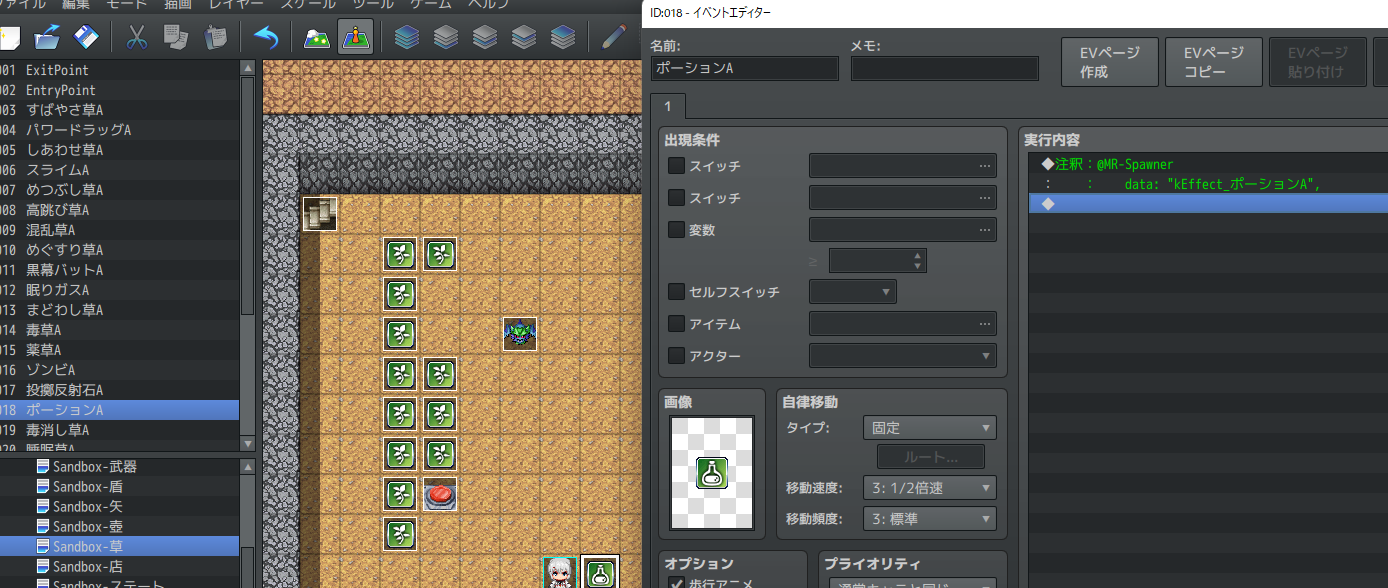Select event page tab 1
Screen dimensions: 1388x588
[668, 107]
